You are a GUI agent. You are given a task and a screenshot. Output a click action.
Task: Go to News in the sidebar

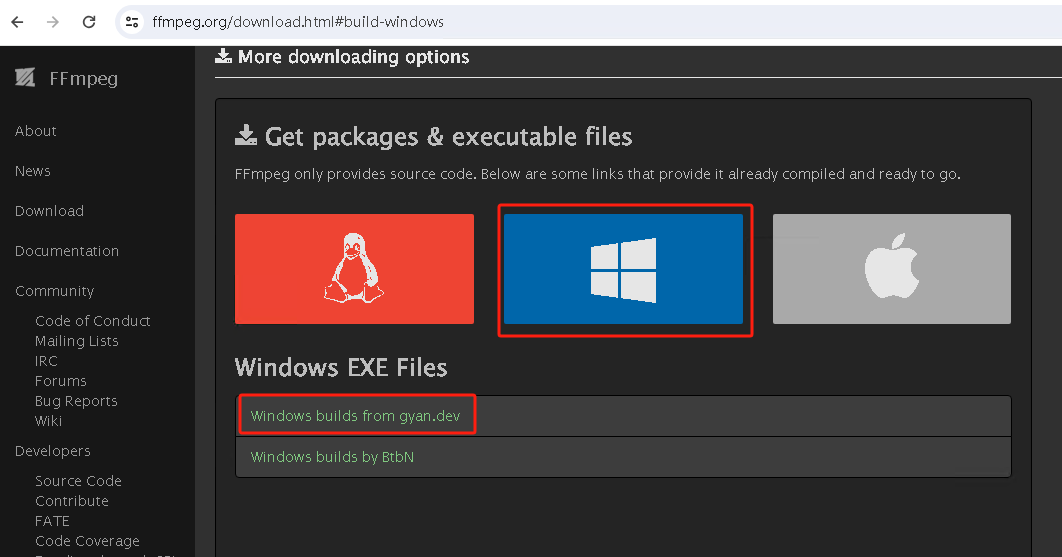(x=33, y=171)
